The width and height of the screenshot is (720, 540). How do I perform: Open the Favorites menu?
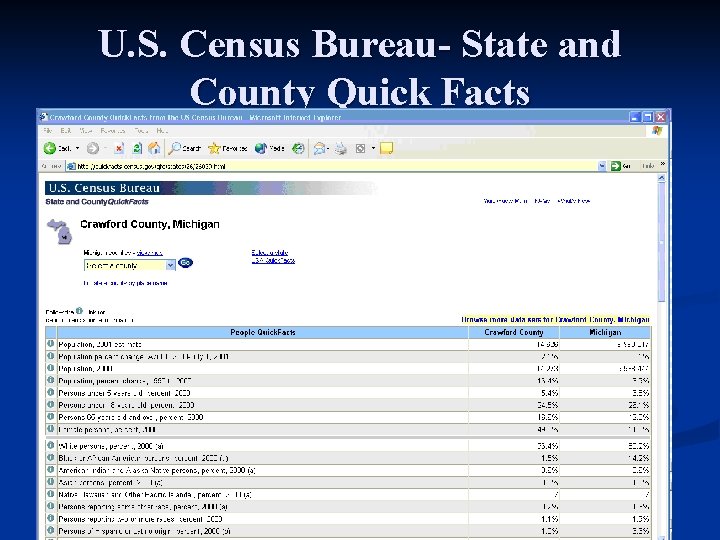click(112, 131)
